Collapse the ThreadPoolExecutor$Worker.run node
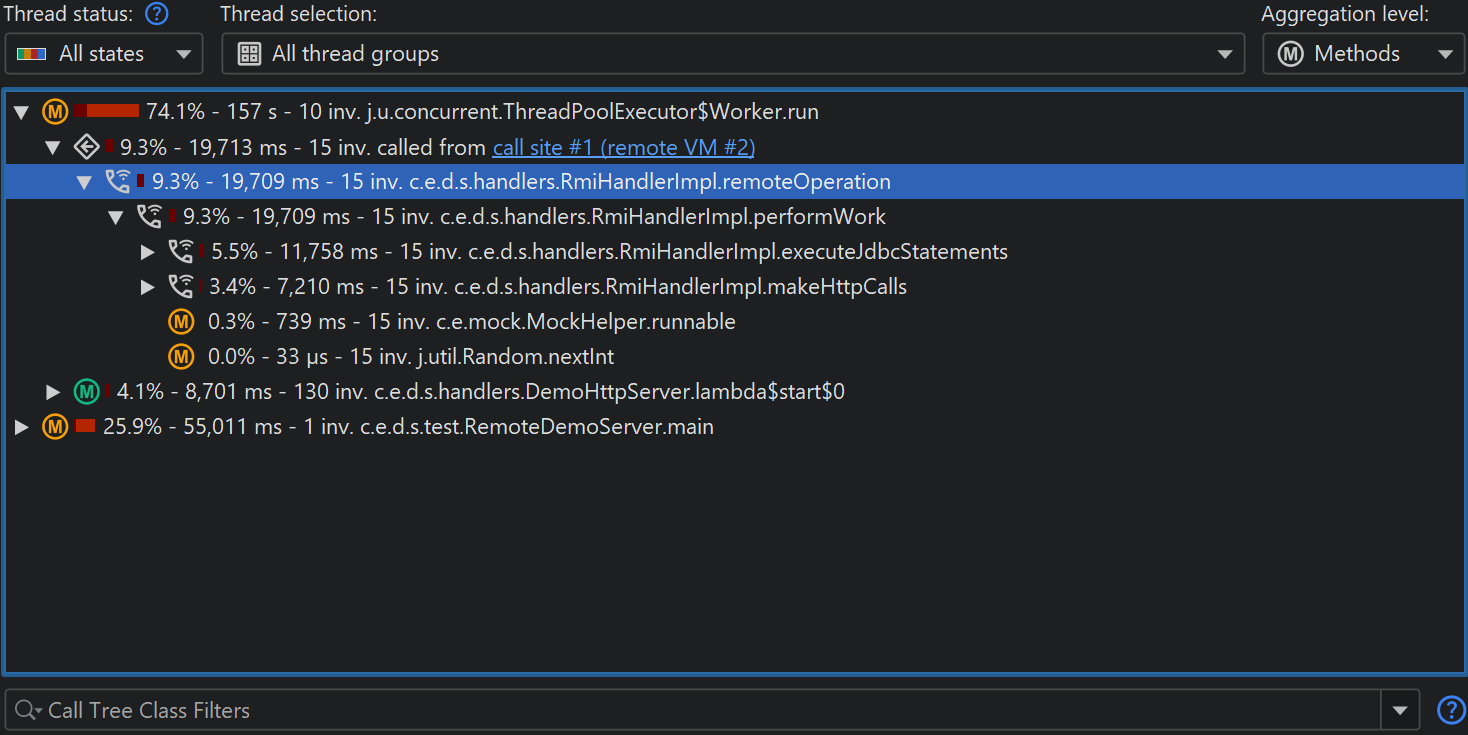This screenshot has height=735, width=1468. click(21, 112)
